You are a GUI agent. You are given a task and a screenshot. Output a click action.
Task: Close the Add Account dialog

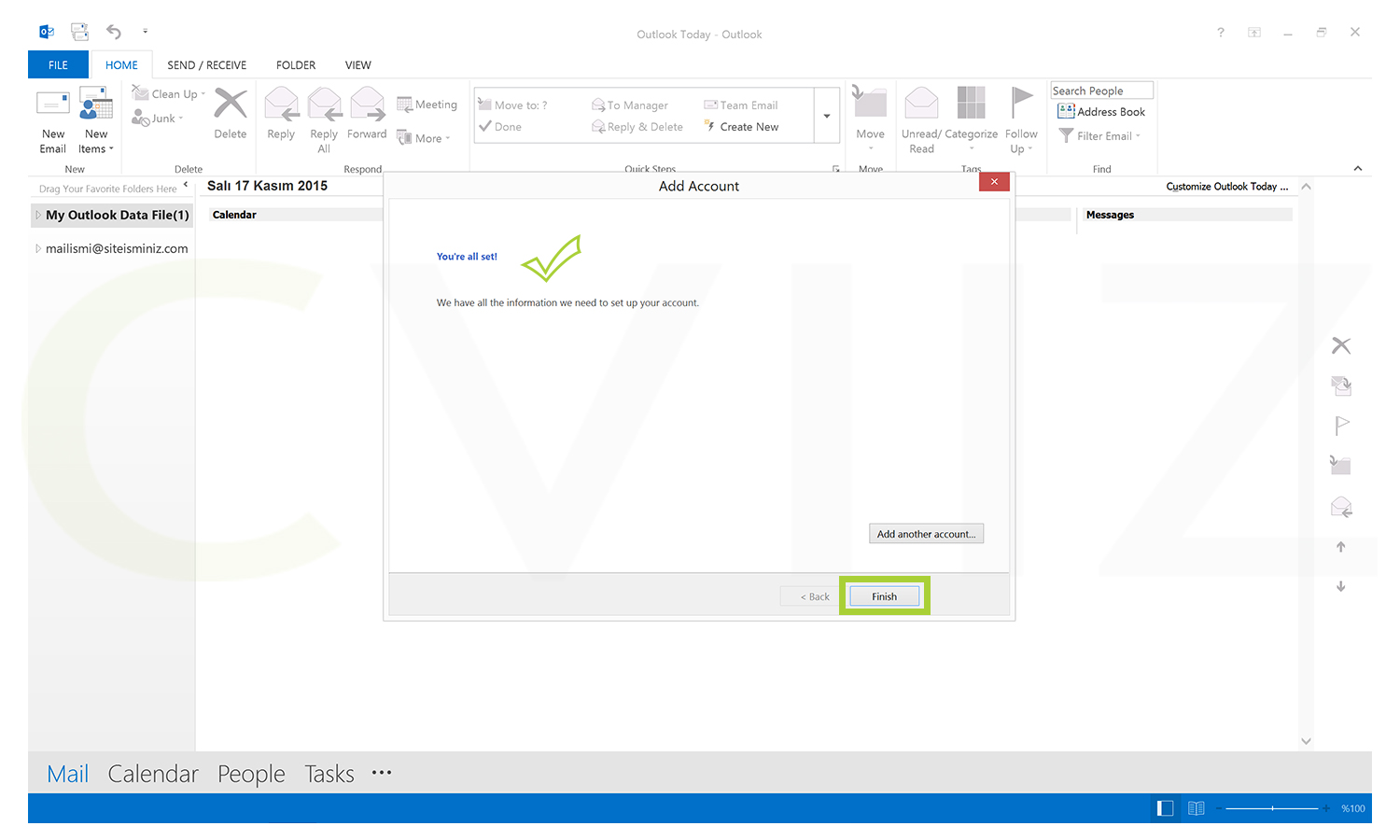pyautogui.click(x=994, y=182)
